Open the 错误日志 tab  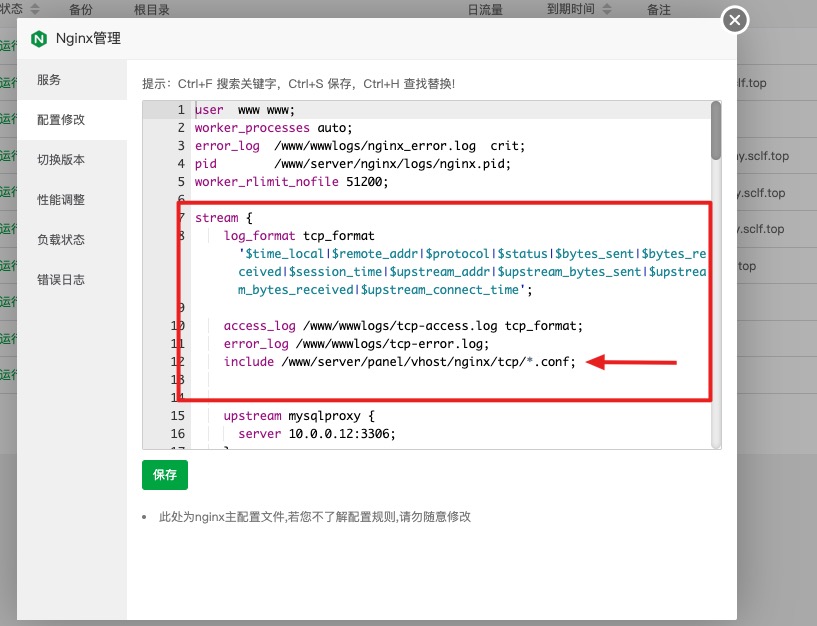coord(72,280)
